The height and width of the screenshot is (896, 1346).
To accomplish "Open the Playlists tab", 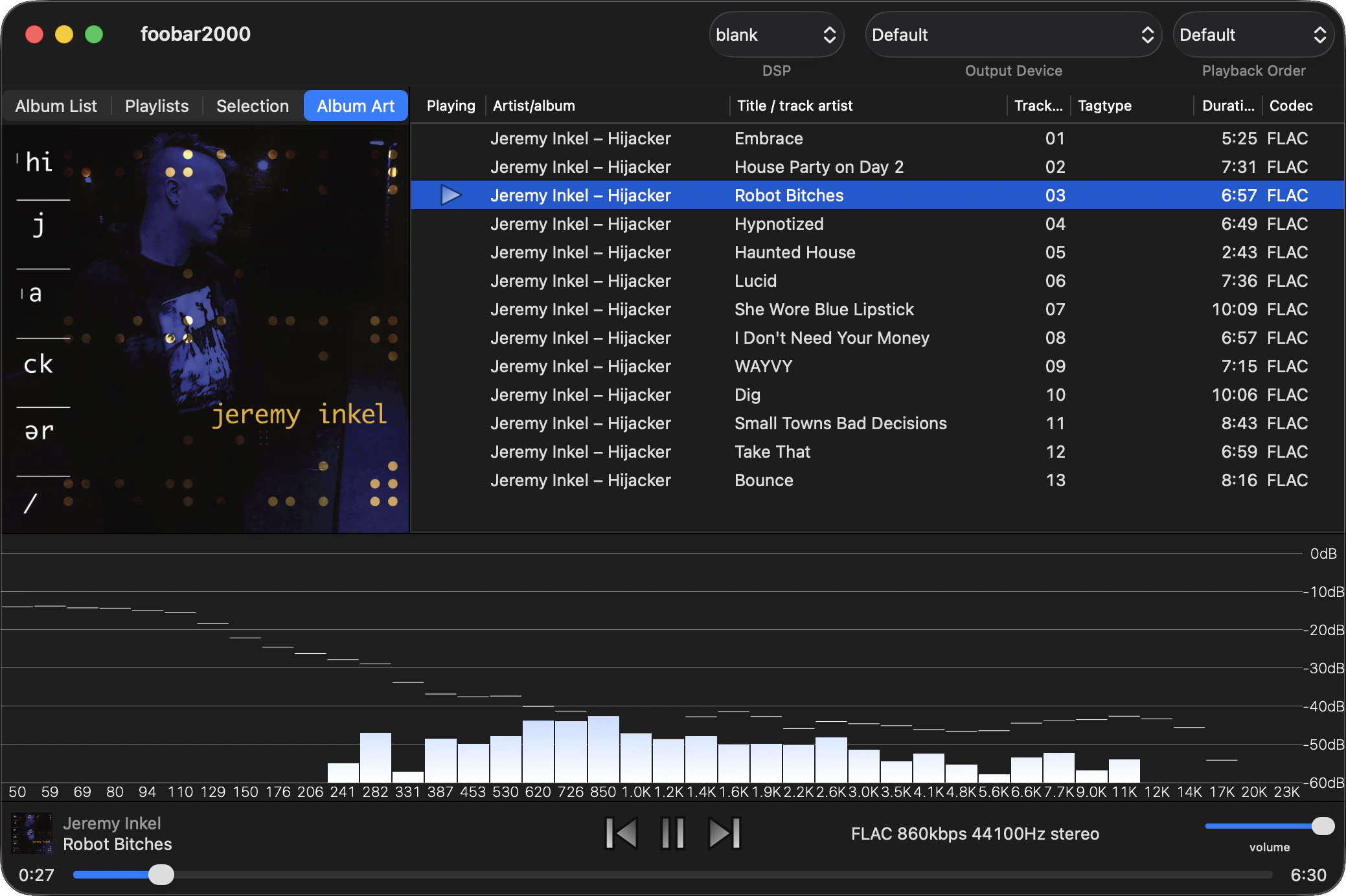I will [157, 106].
